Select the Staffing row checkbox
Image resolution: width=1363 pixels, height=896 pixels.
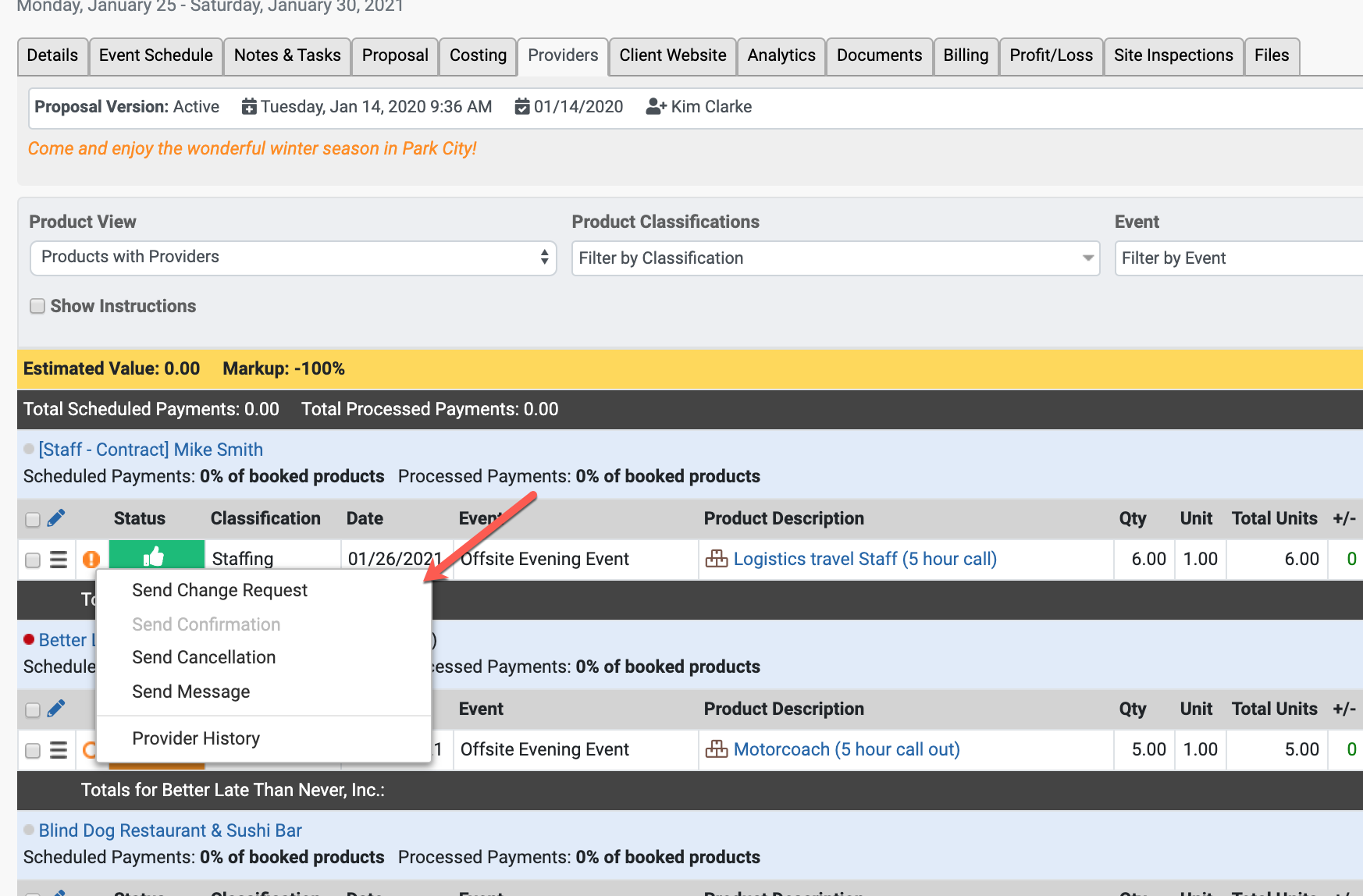[x=32, y=560]
